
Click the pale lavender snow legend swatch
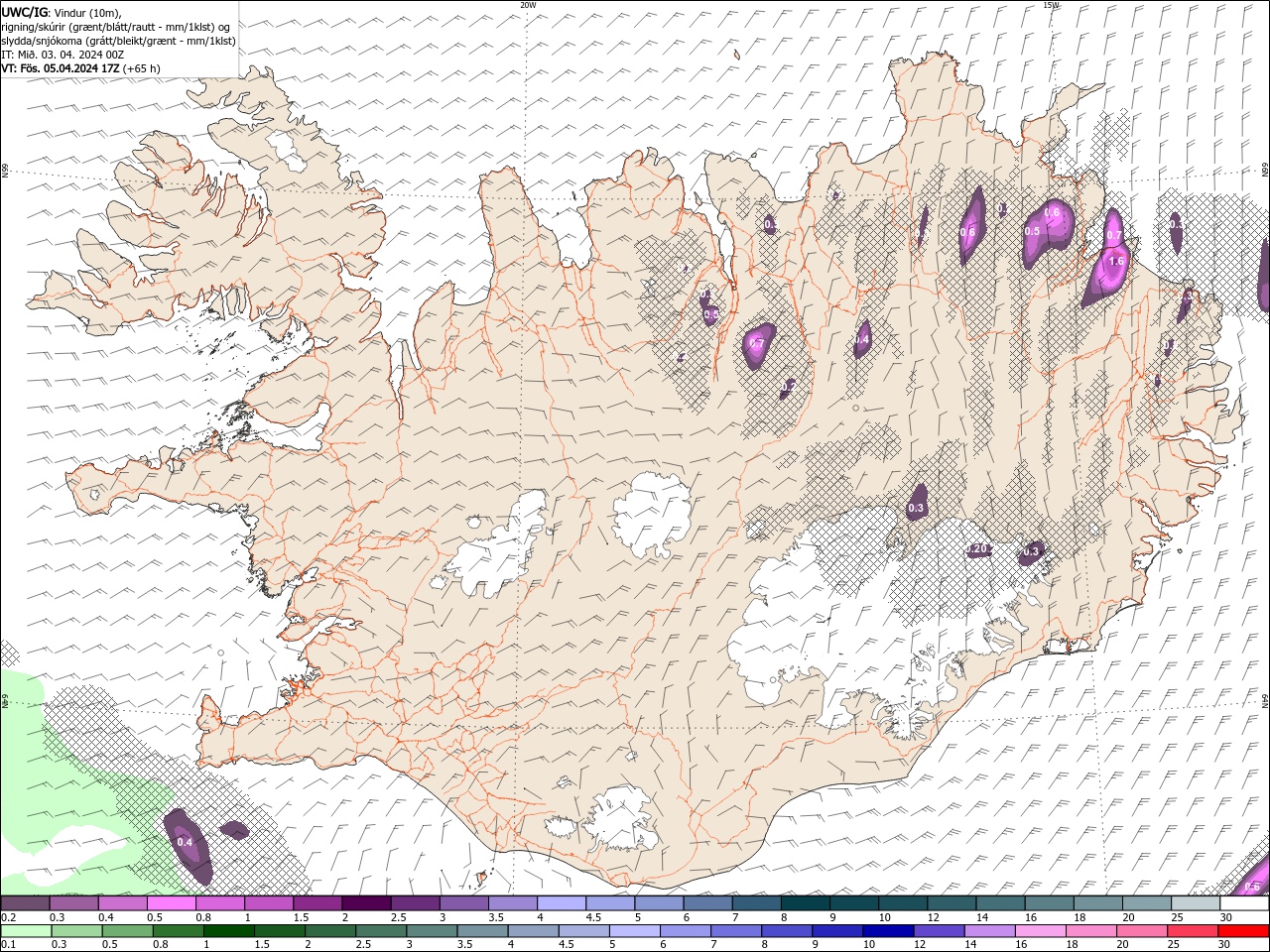pyautogui.click(x=561, y=903)
